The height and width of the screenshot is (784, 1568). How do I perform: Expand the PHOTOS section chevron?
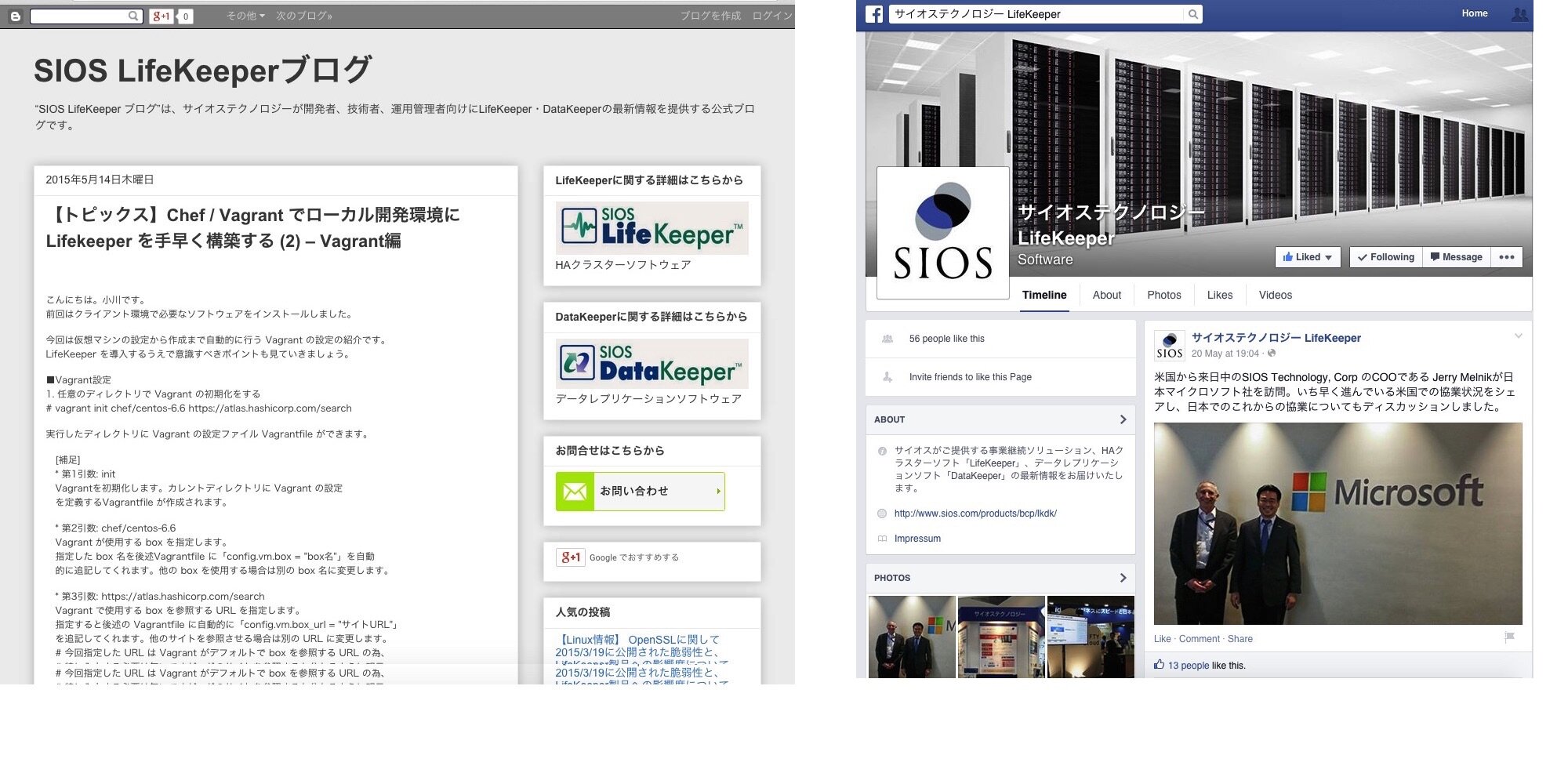1123,578
